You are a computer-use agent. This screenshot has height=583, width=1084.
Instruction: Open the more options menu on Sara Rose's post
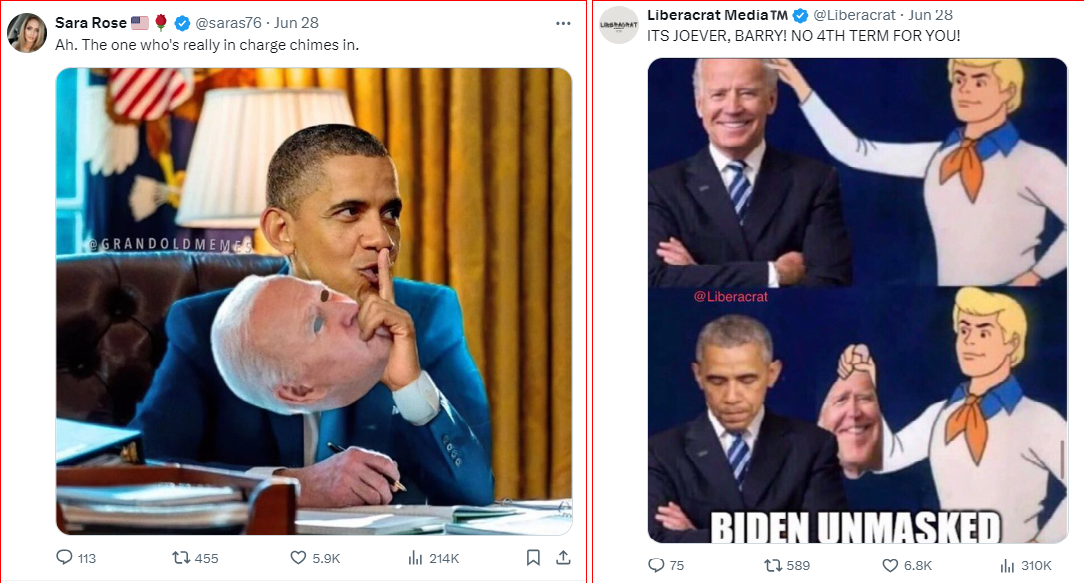pos(563,24)
